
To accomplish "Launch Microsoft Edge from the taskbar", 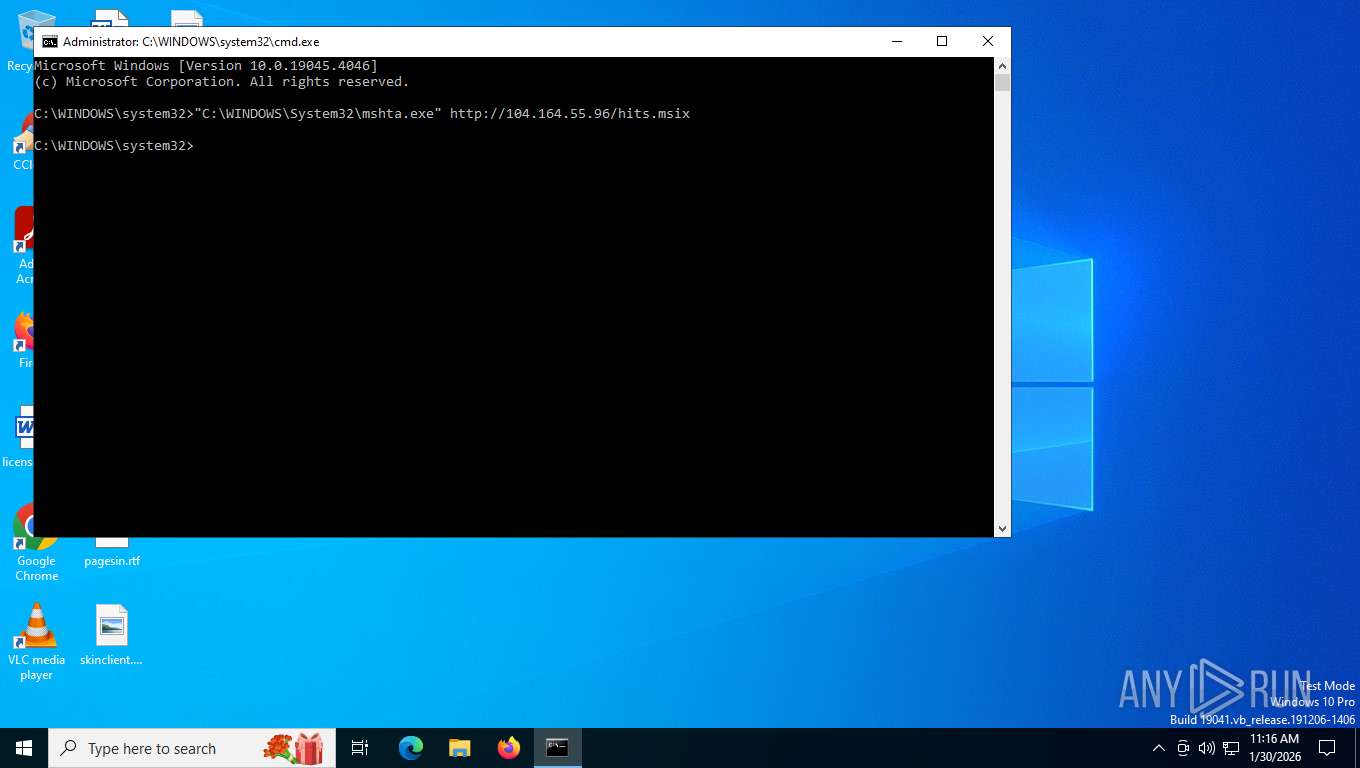I will [x=410, y=748].
